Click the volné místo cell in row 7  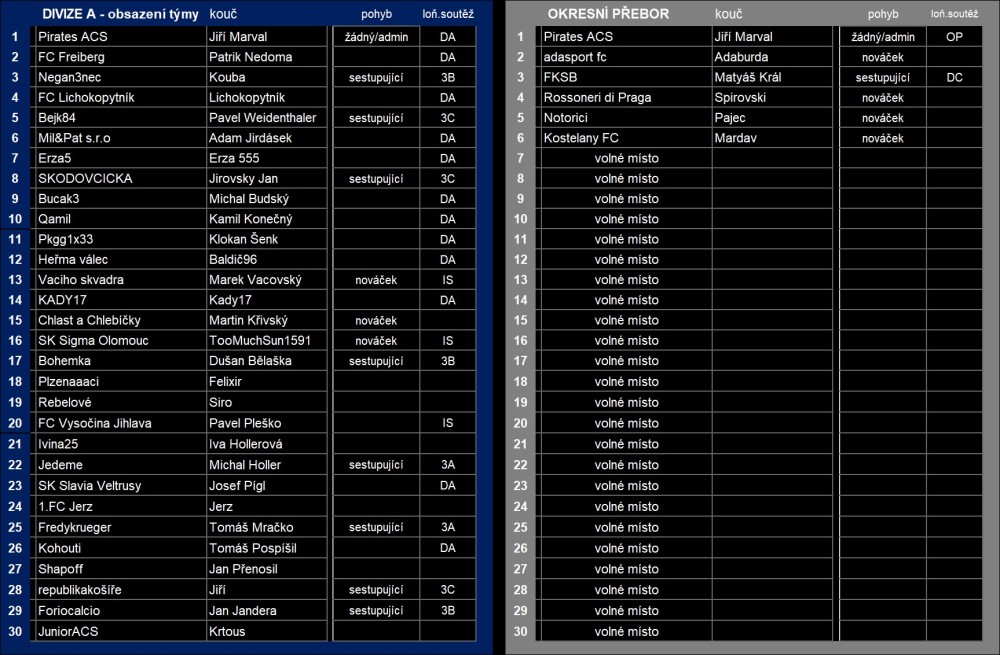click(x=626, y=158)
